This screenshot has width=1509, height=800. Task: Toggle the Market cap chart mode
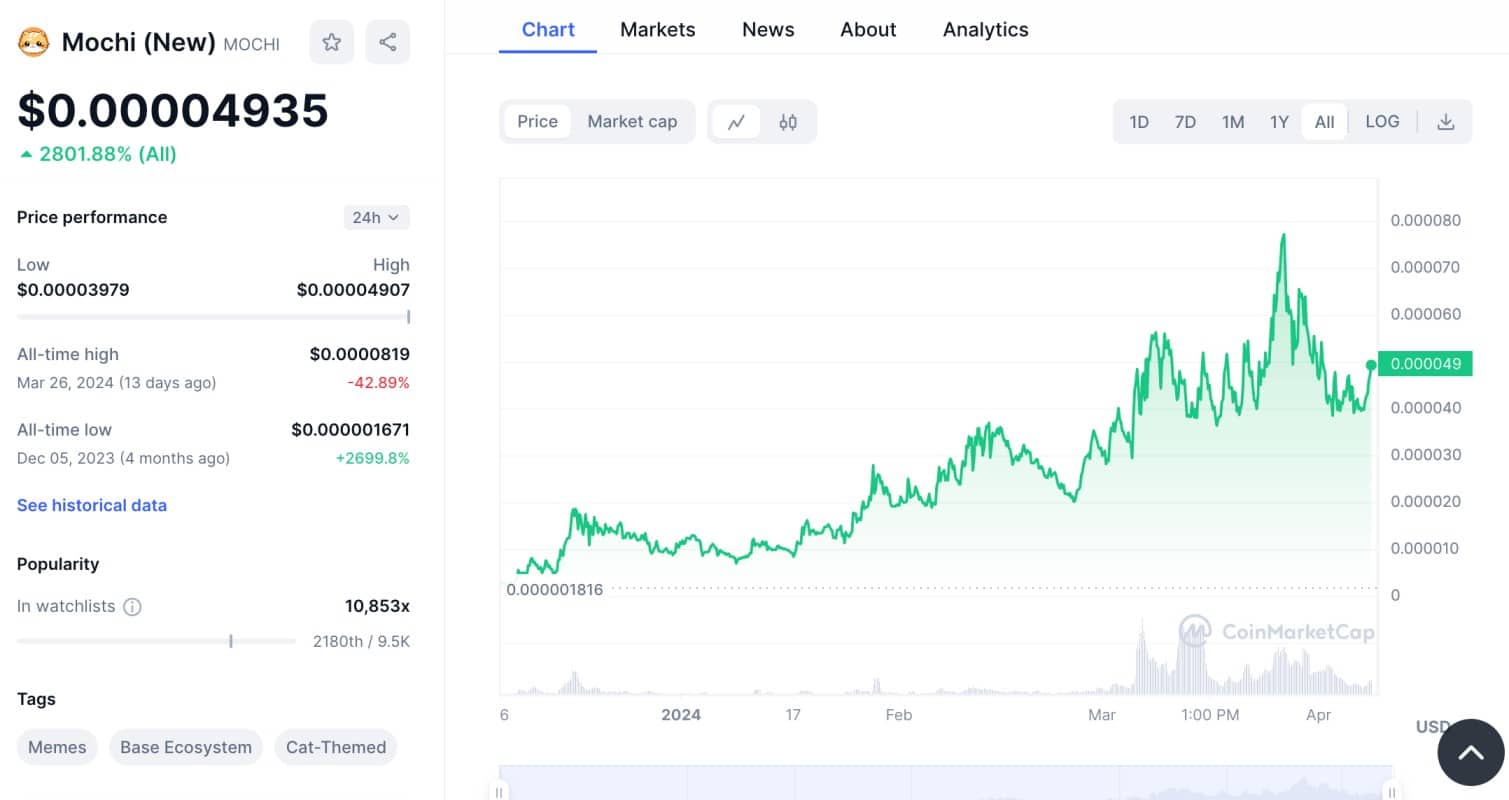632,122
